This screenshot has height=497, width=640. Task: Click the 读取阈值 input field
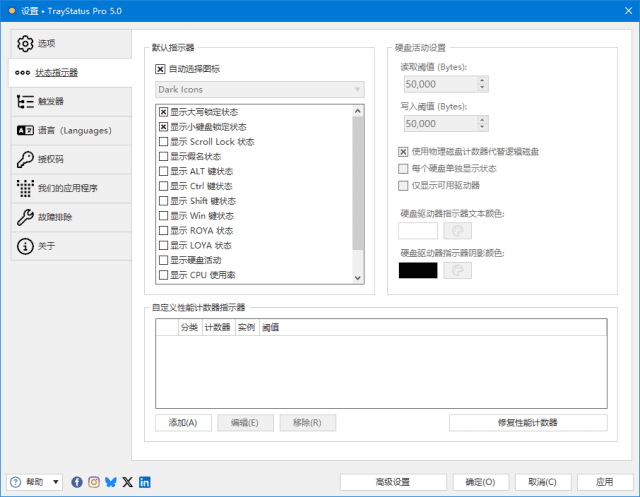tap(441, 84)
